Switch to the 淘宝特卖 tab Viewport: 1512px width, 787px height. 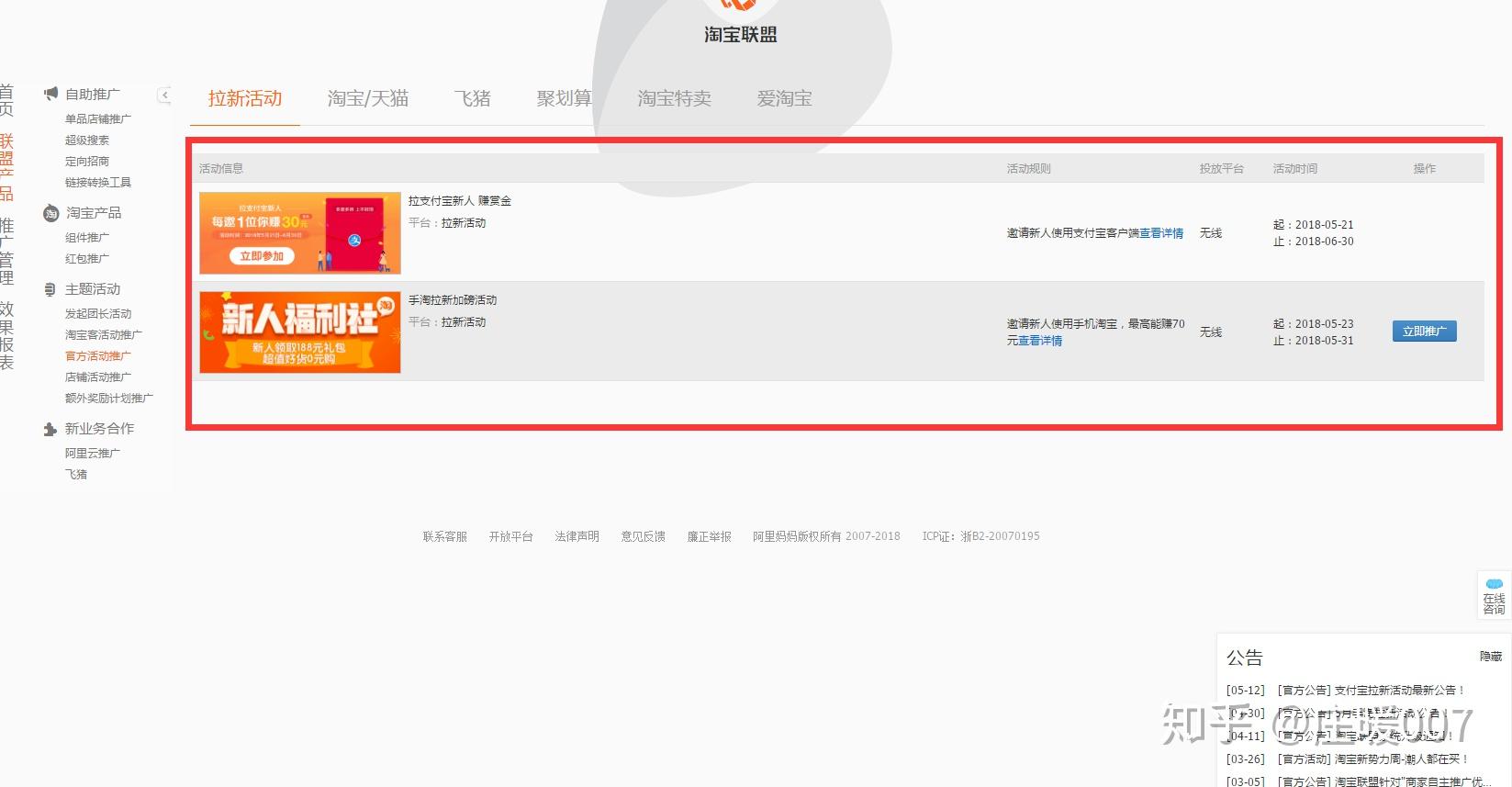tap(675, 98)
